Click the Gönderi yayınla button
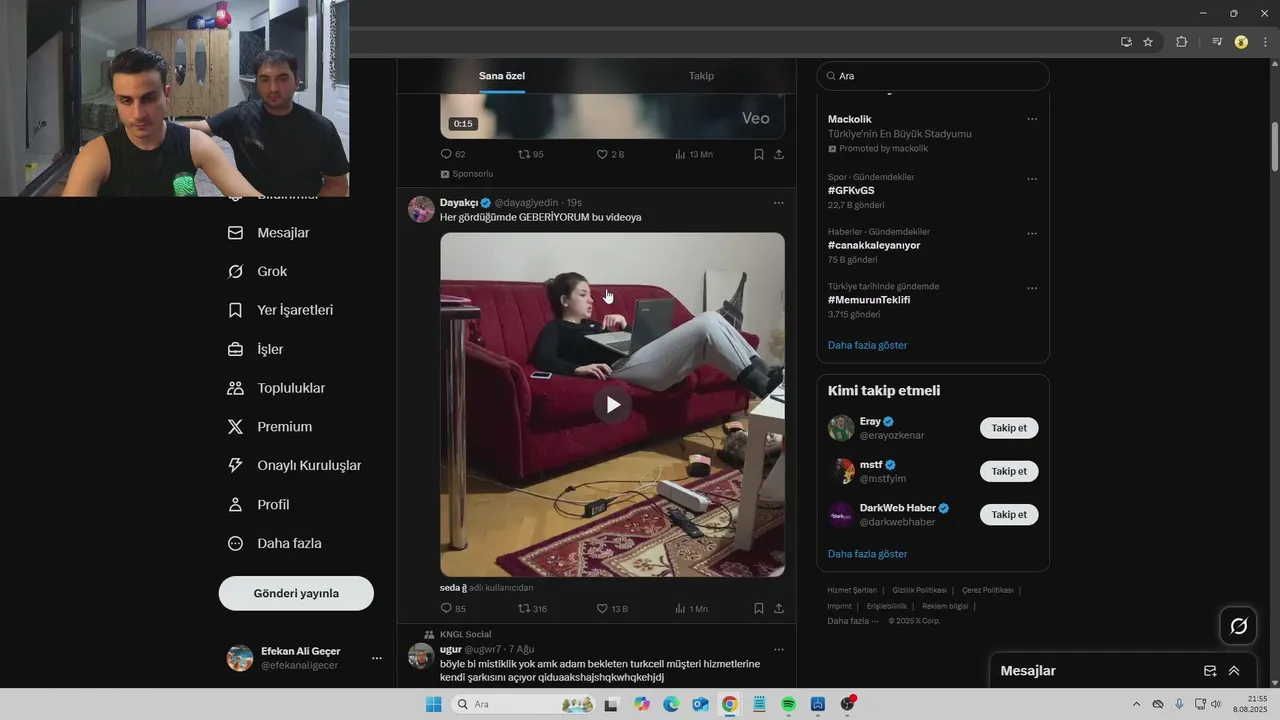This screenshot has width=1280, height=720. [x=296, y=593]
